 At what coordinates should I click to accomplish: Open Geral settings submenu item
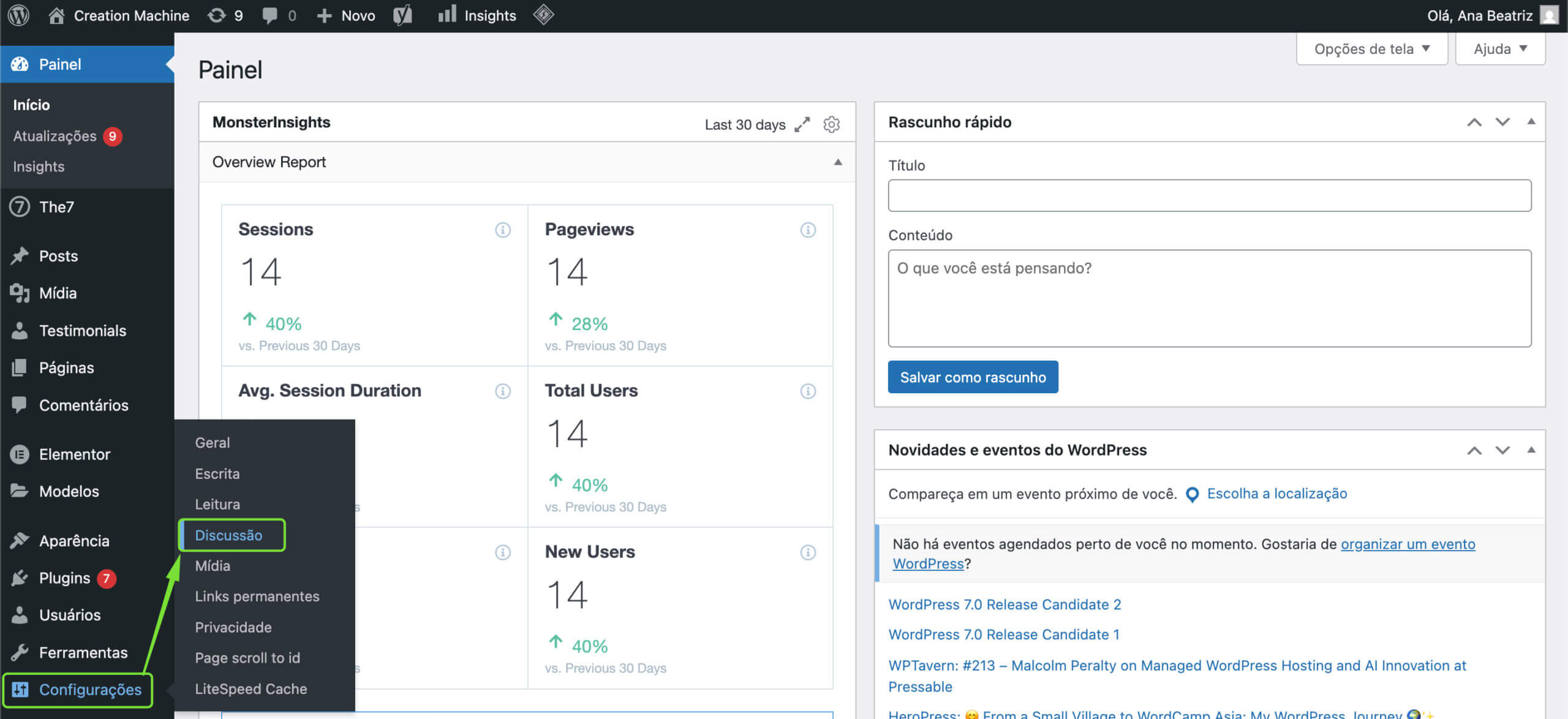point(213,443)
